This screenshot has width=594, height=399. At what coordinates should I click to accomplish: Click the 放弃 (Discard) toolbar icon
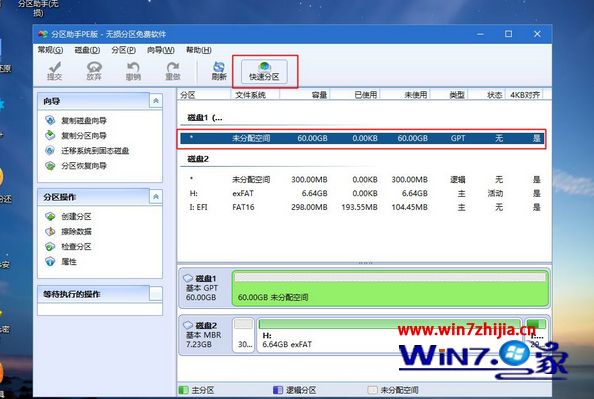94,71
